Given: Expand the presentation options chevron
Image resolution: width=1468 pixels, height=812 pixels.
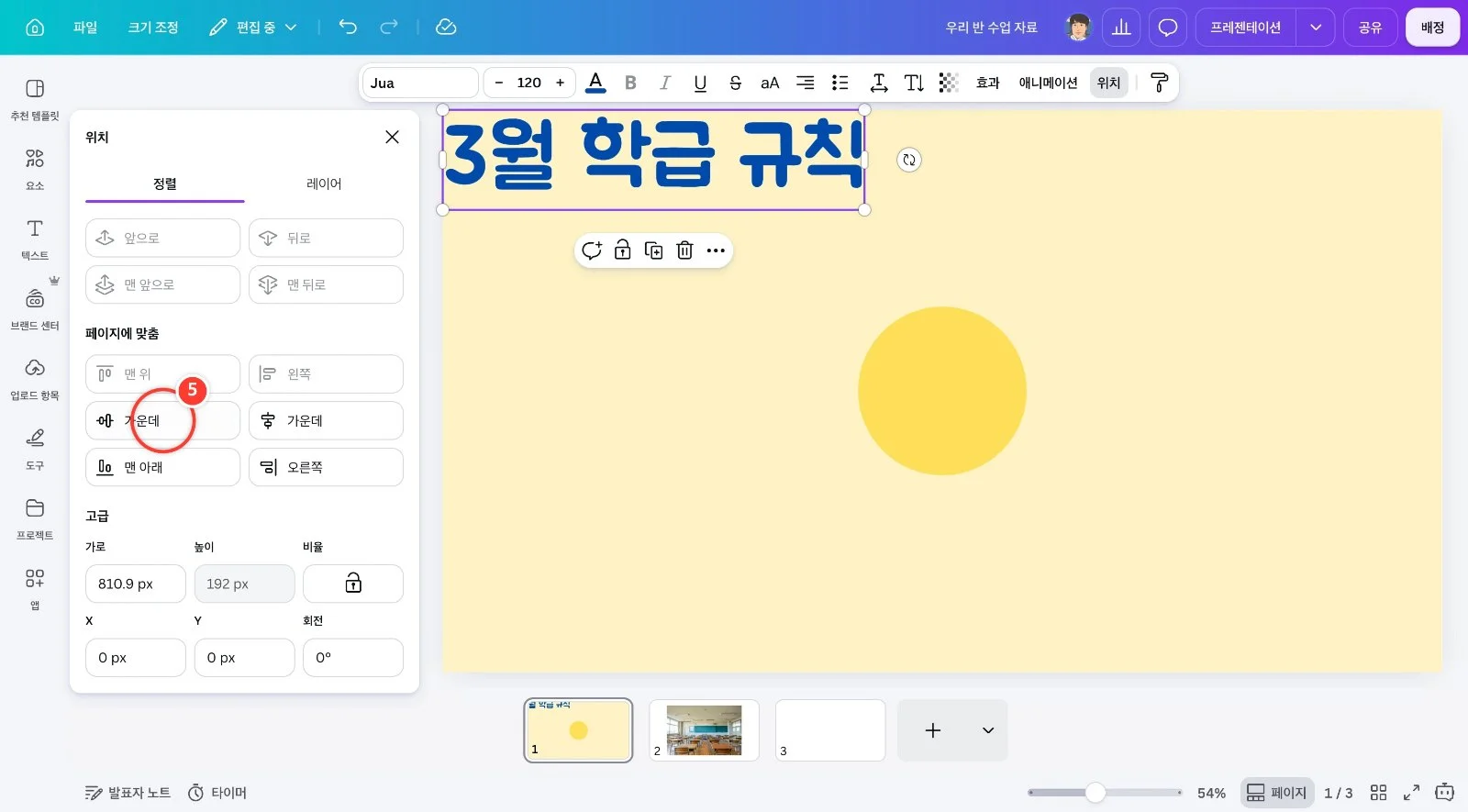Looking at the screenshot, I should coord(1315,28).
